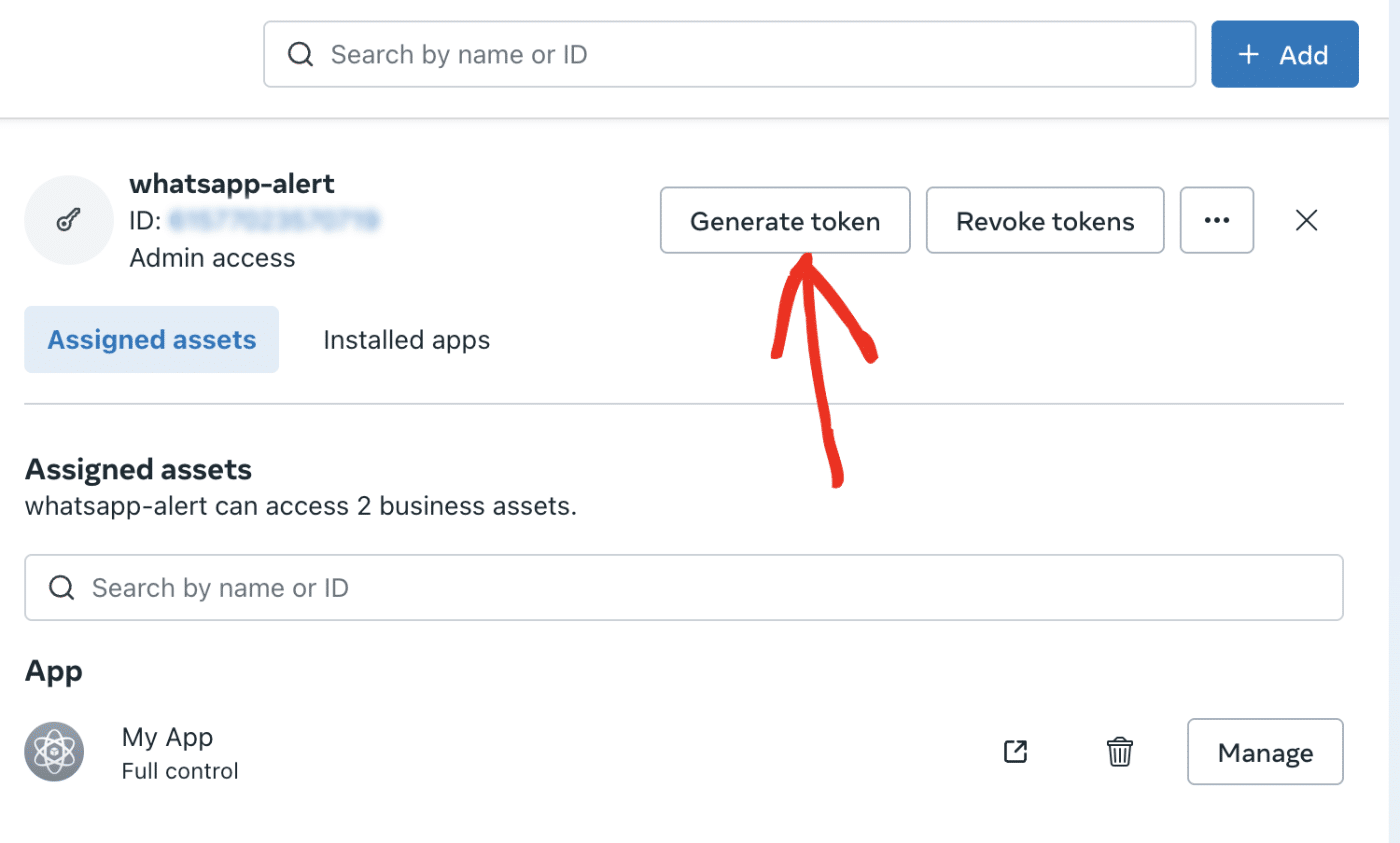This screenshot has width=1400, height=843.
Task: Switch to the Installed apps tab
Action: 406,339
